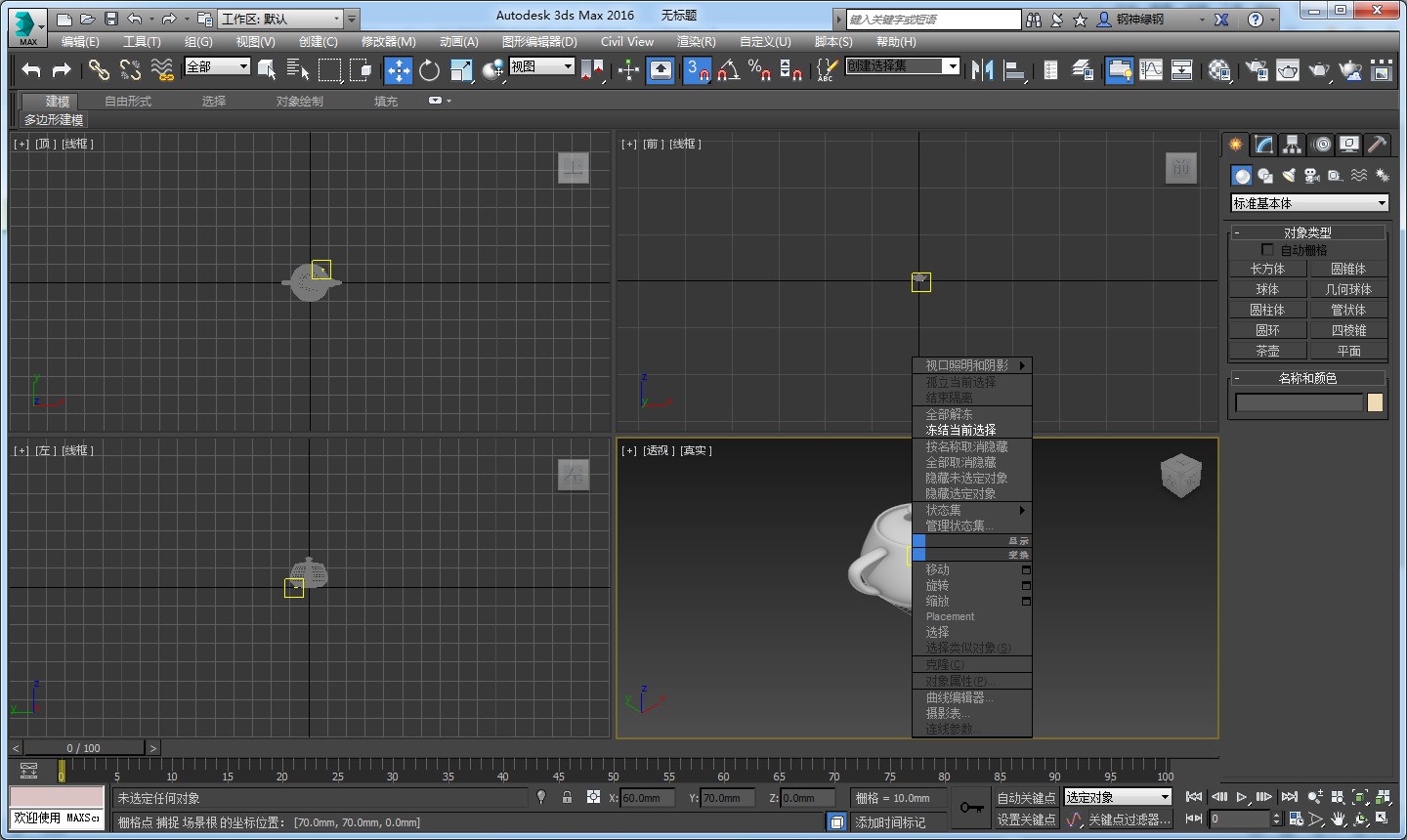The image size is (1407, 840).
Task: Click the Align tool icon
Action: 1014,69
